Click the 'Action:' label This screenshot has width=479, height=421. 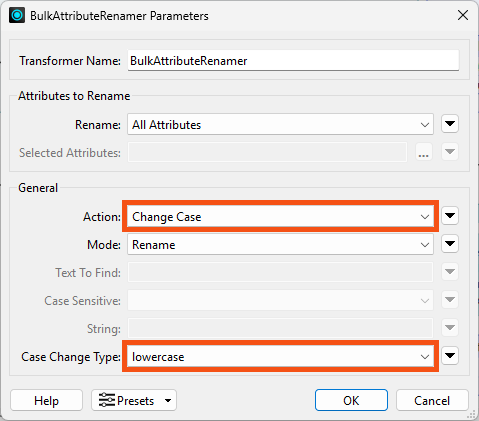(x=102, y=217)
